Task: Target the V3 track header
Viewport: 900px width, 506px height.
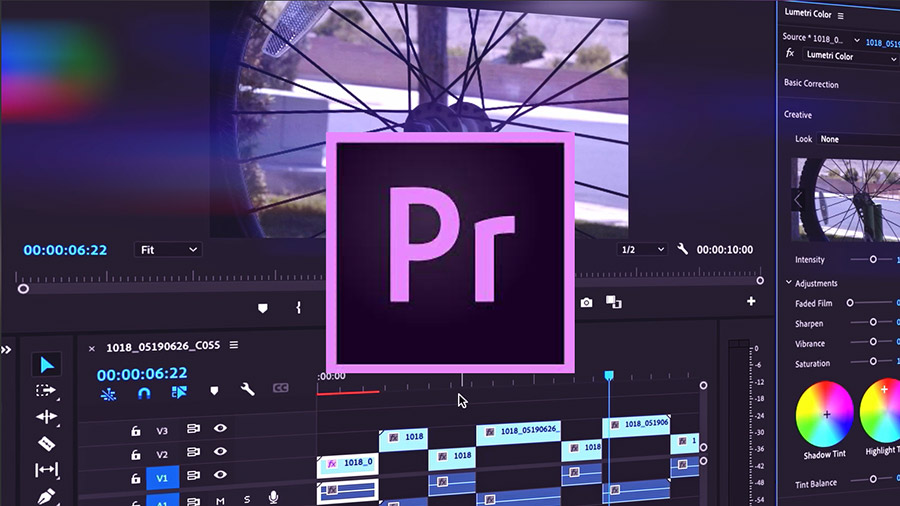Action: coord(162,431)
